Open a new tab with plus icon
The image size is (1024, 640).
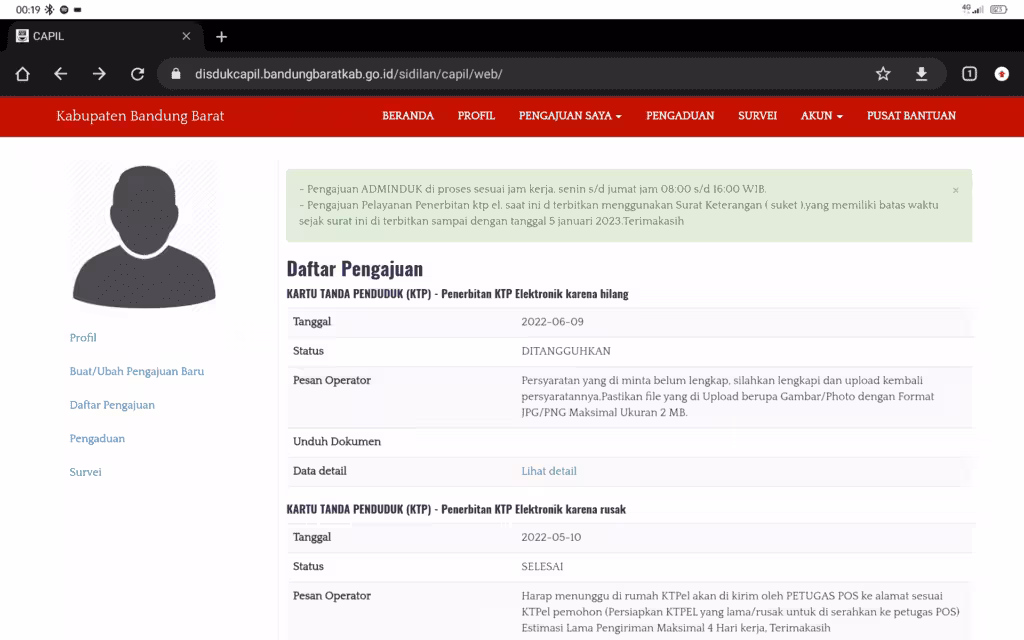click(221, 37)
